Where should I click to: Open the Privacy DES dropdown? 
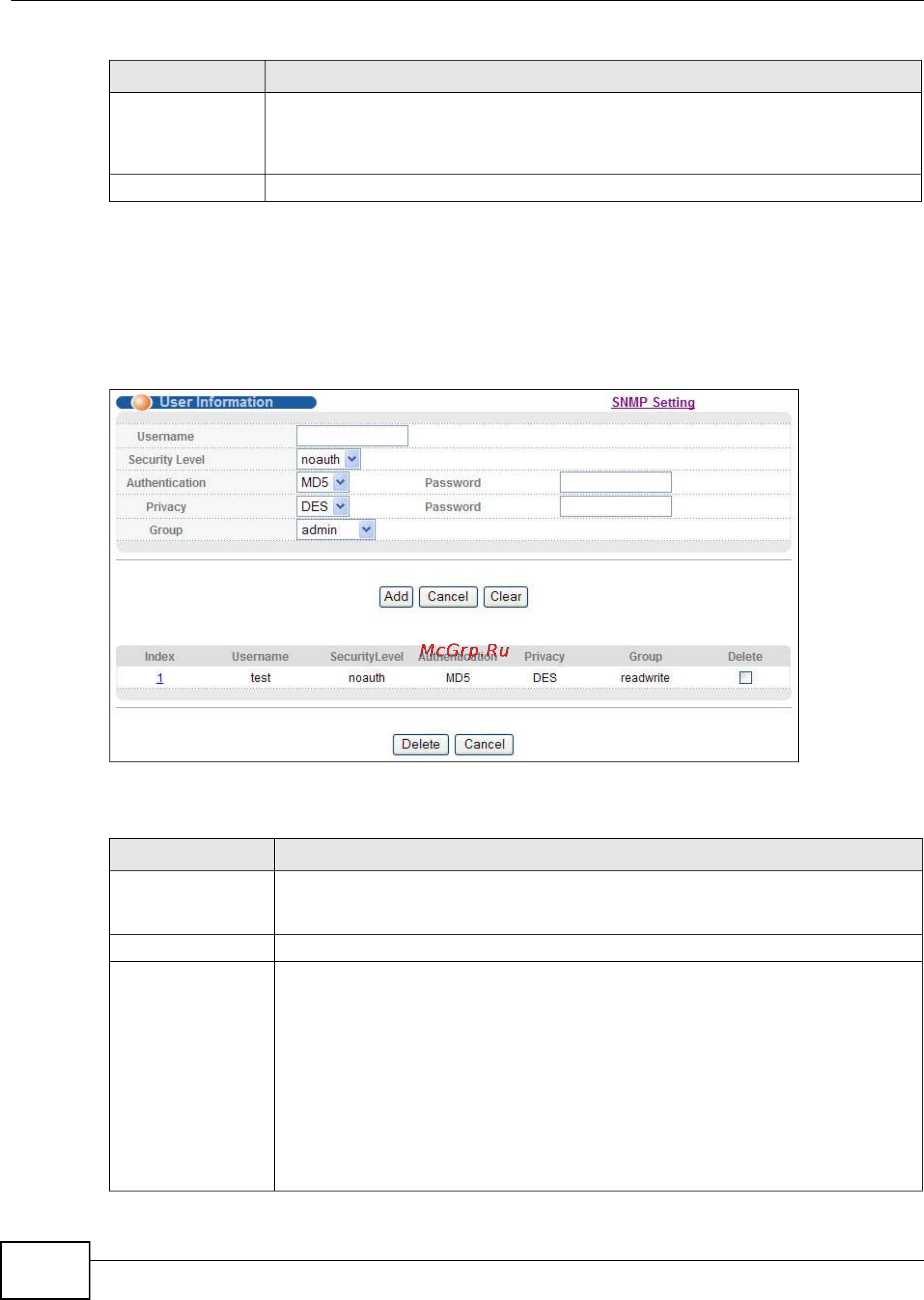point(322,506)
